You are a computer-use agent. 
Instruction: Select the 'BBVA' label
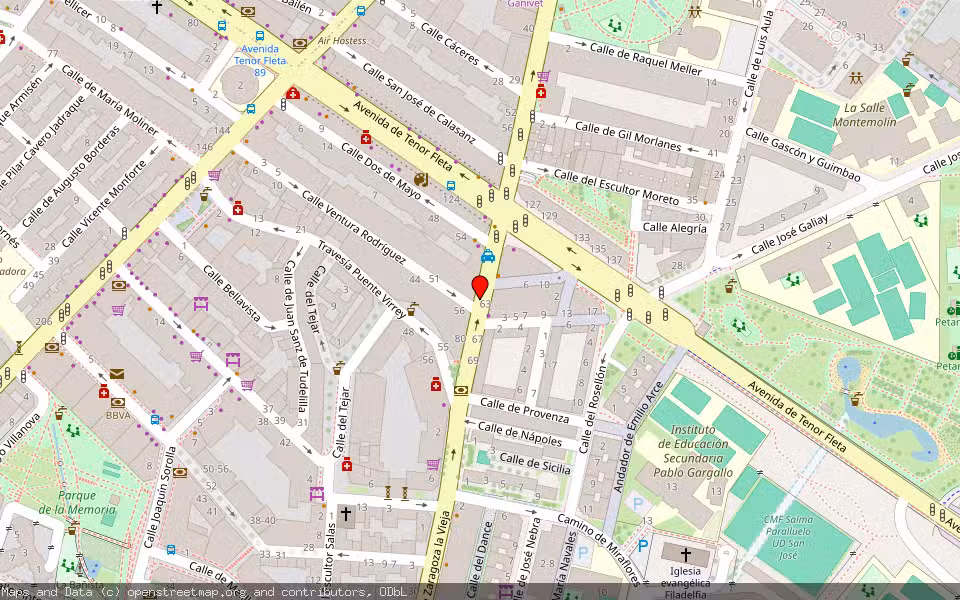118,415
